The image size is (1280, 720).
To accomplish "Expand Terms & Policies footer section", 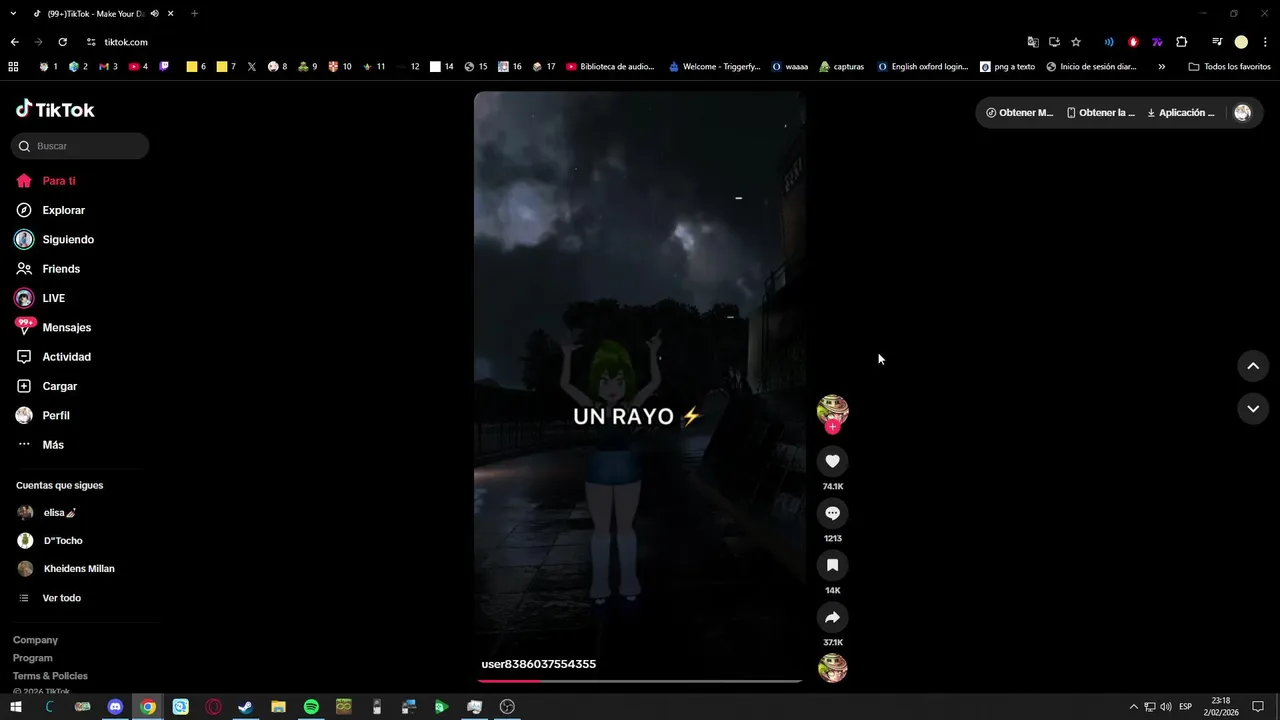I will point(50,676).
